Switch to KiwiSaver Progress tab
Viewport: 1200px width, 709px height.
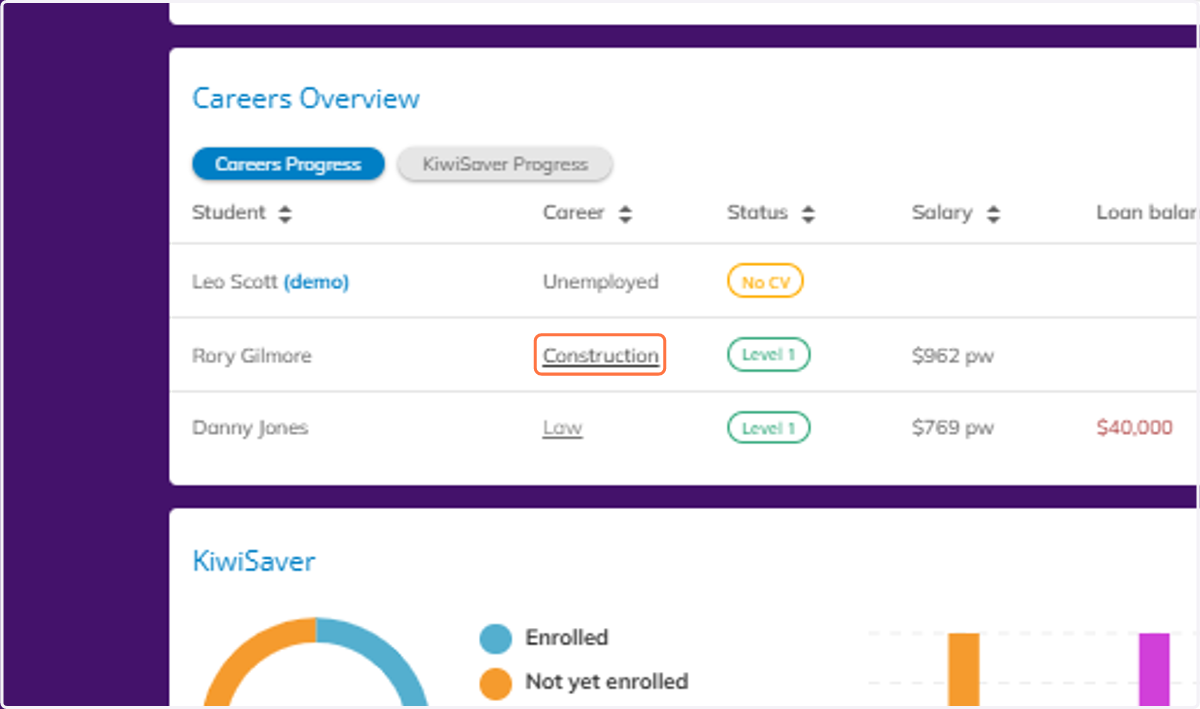point(505,164)
